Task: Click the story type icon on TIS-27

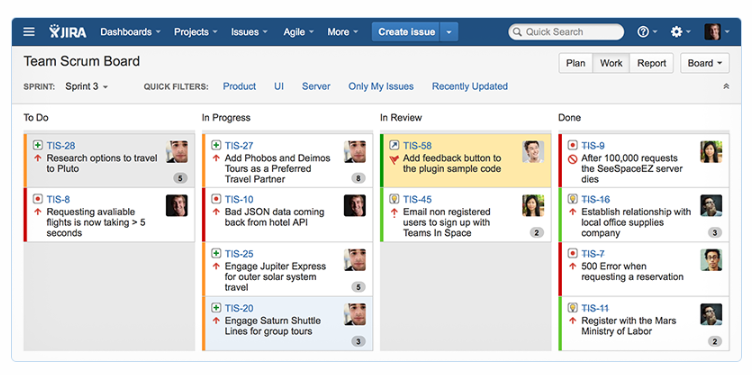Action: point(216,145)
